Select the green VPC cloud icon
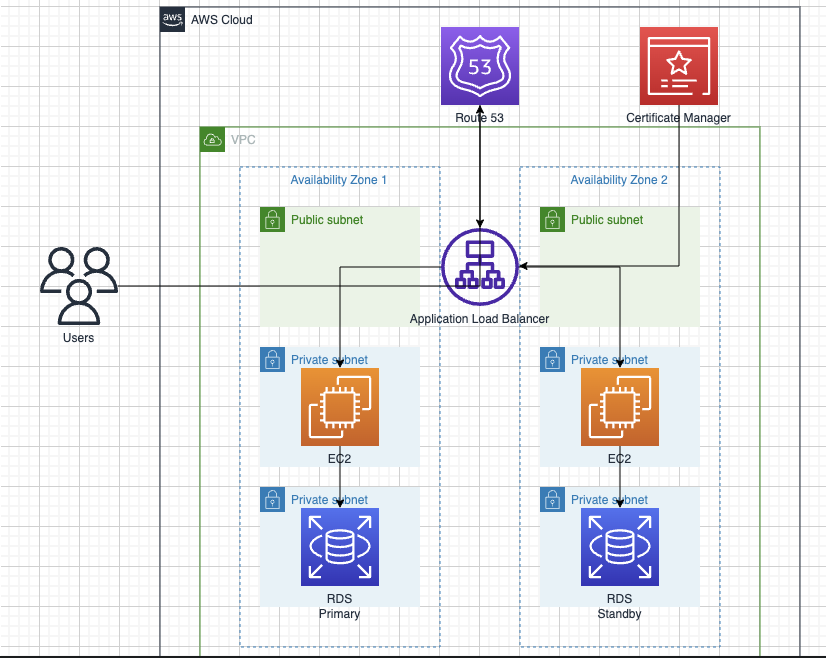The height and width of the screenshot is (658, 826). 212,140
